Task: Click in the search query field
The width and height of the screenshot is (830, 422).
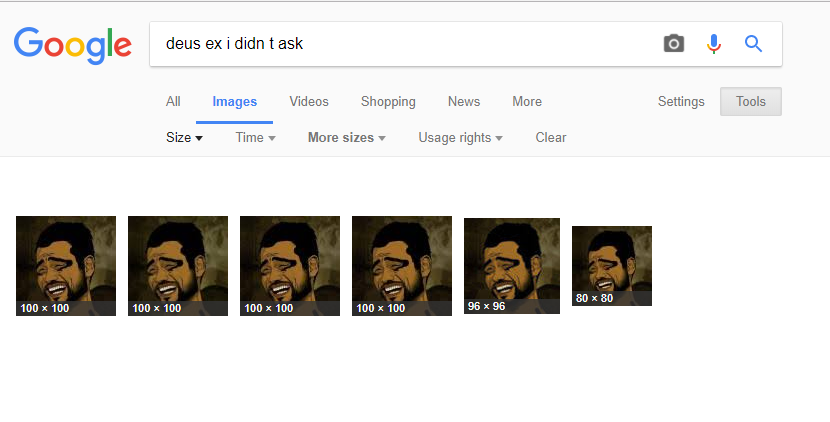Action: click(400, 44)
